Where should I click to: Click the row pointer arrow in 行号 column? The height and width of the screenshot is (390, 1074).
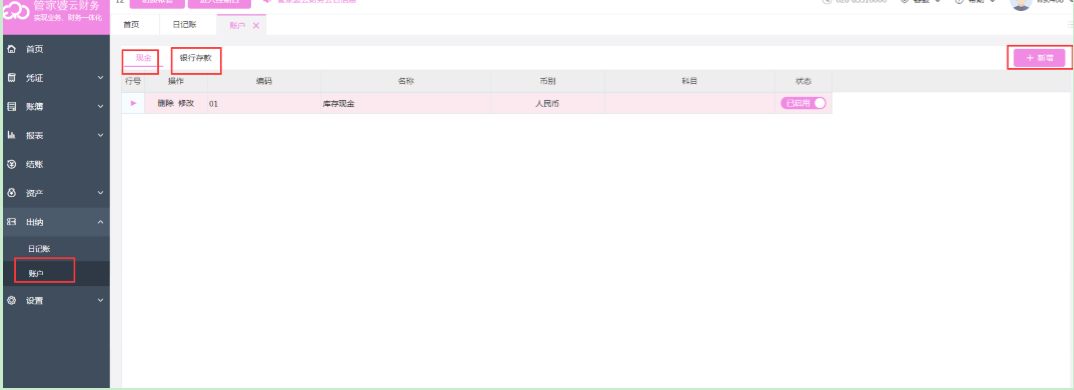tap(133, 103)
